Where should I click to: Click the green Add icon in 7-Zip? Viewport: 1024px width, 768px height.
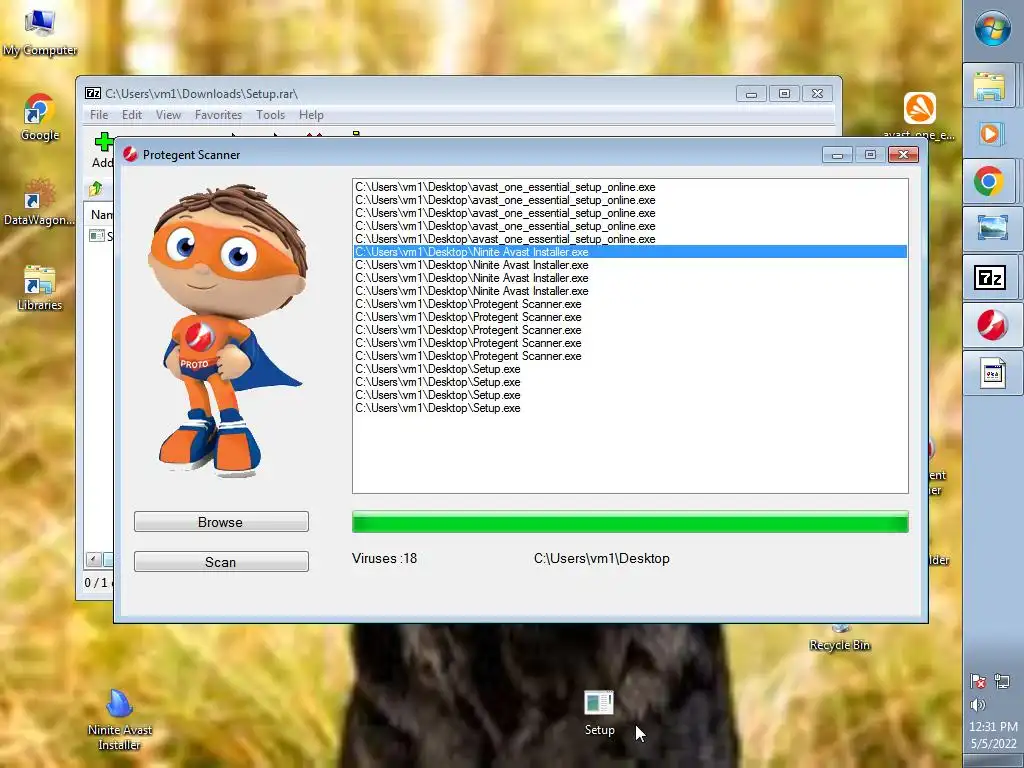[103, 142]
